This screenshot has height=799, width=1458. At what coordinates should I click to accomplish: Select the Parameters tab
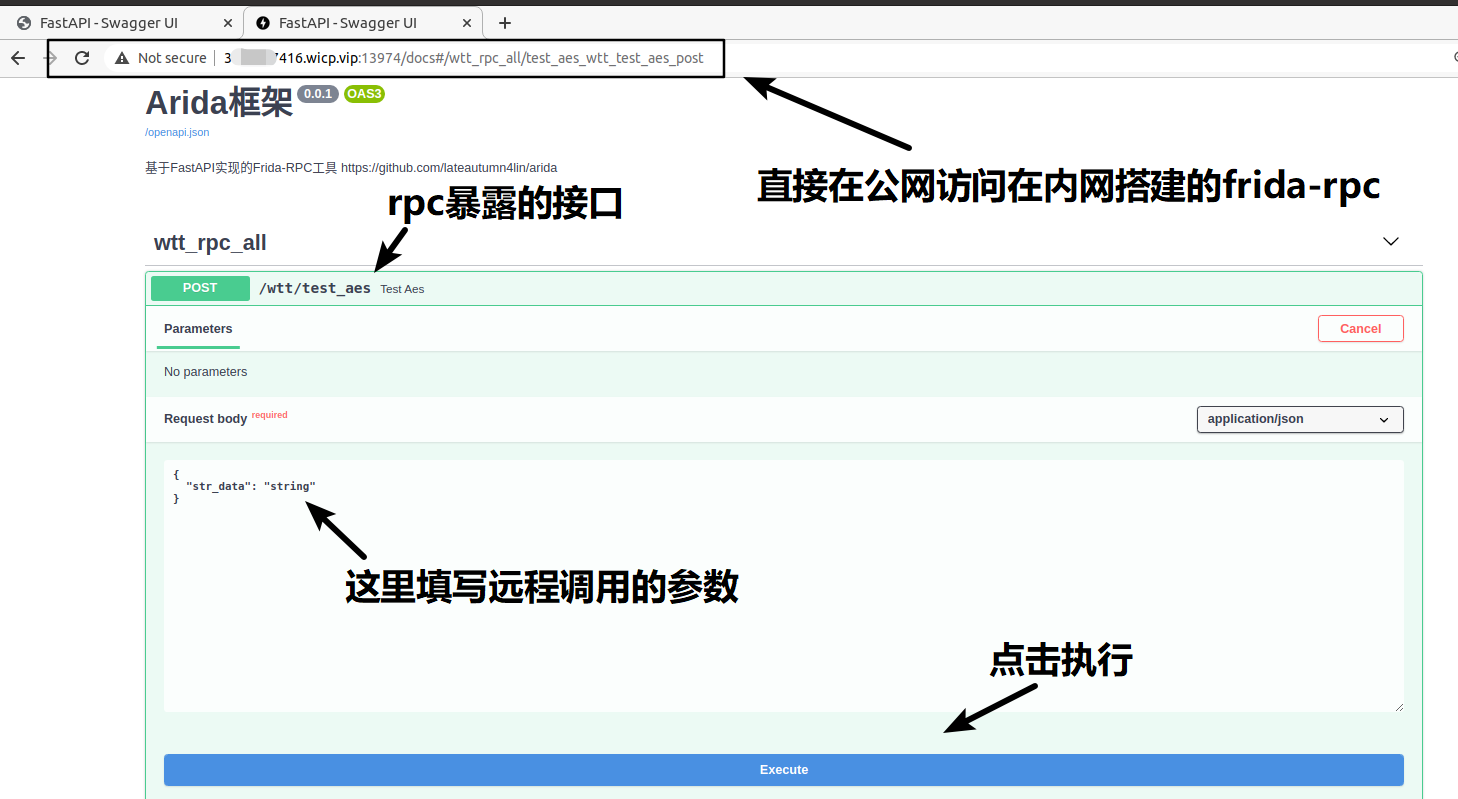[198, 329]
